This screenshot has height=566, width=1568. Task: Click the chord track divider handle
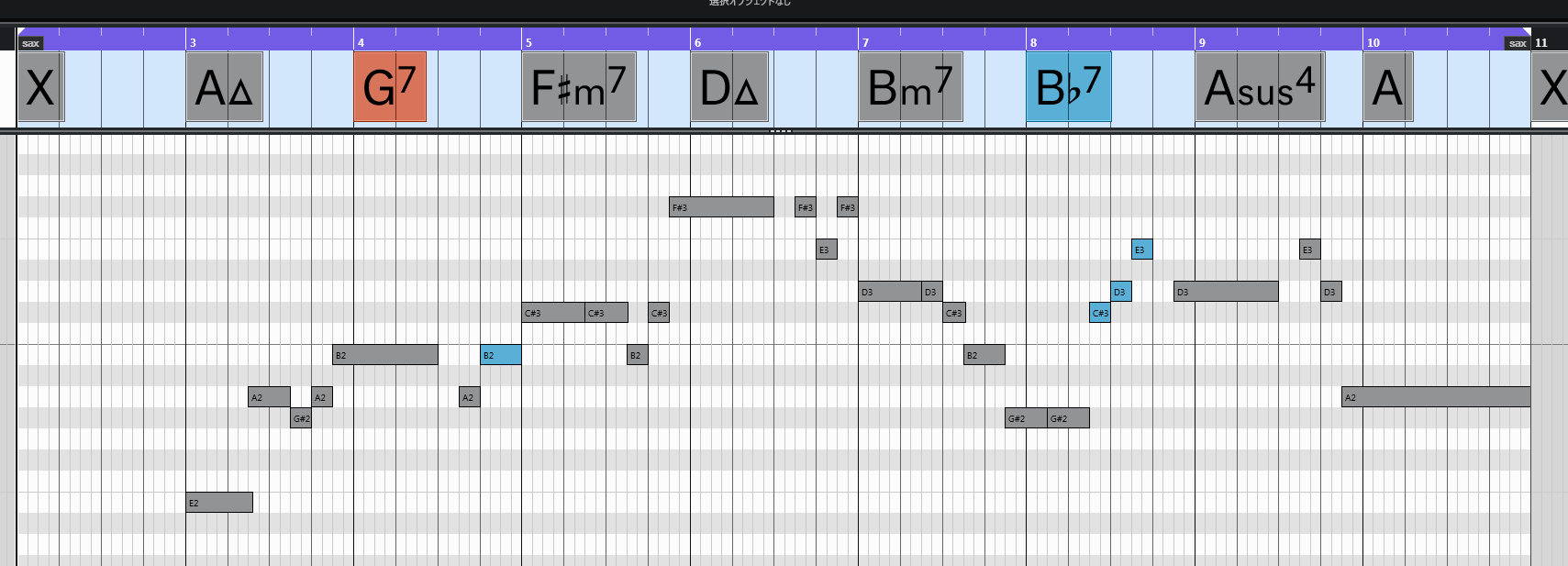[780, 131]
